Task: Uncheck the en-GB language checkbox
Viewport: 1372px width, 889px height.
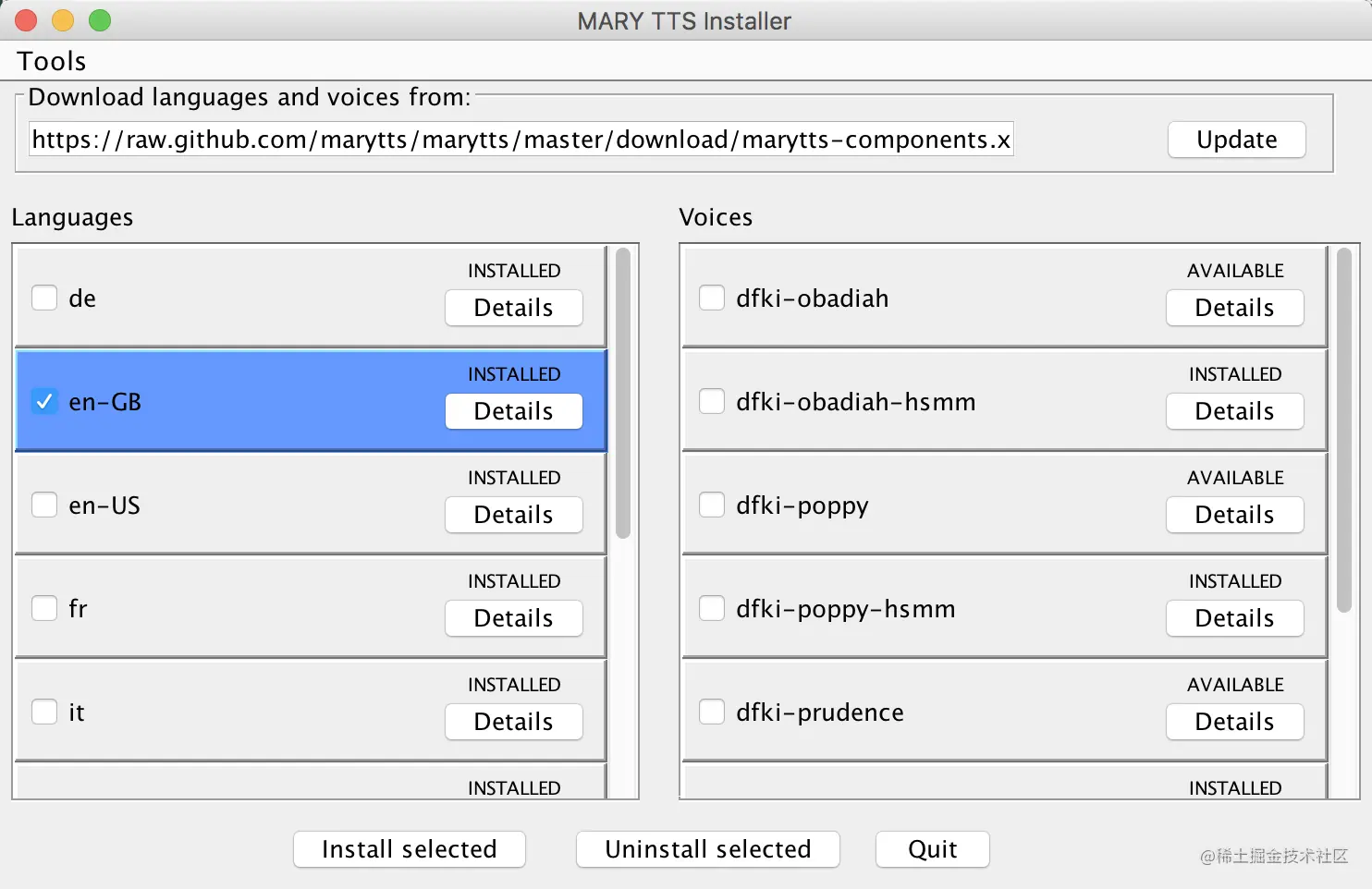Action: pos(44,401)
